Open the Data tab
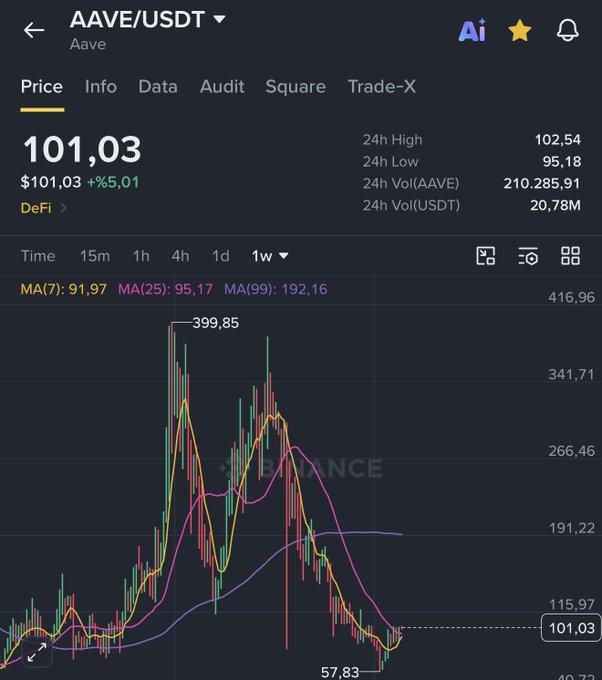 158,87
